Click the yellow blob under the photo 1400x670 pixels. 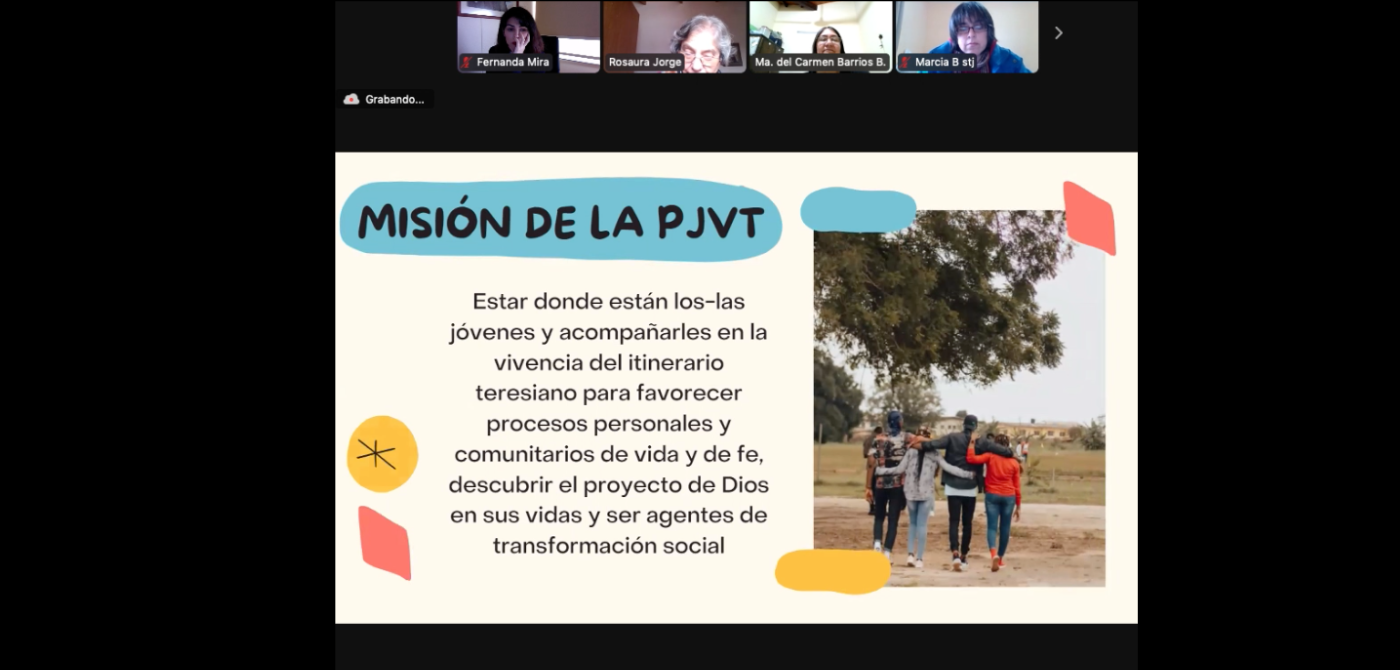tap(832, 571)
